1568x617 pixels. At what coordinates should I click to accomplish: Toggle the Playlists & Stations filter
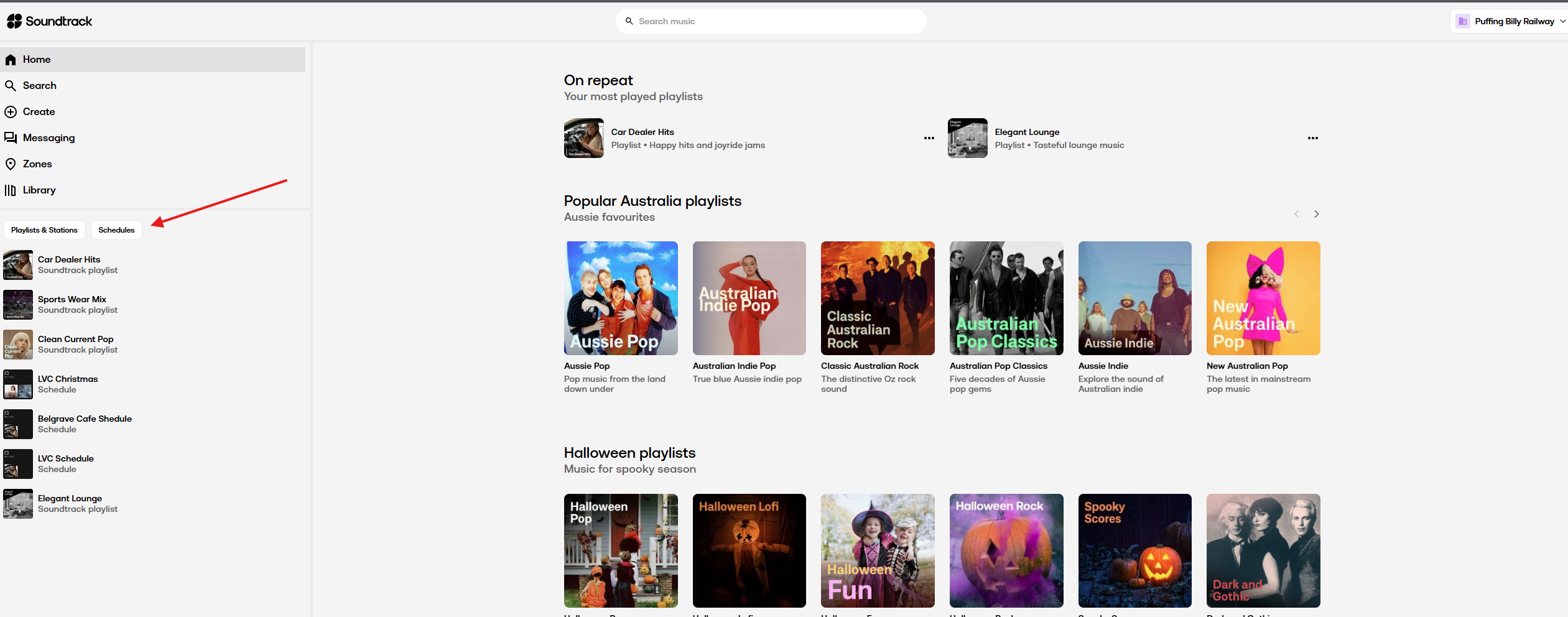tap(44, 230)
